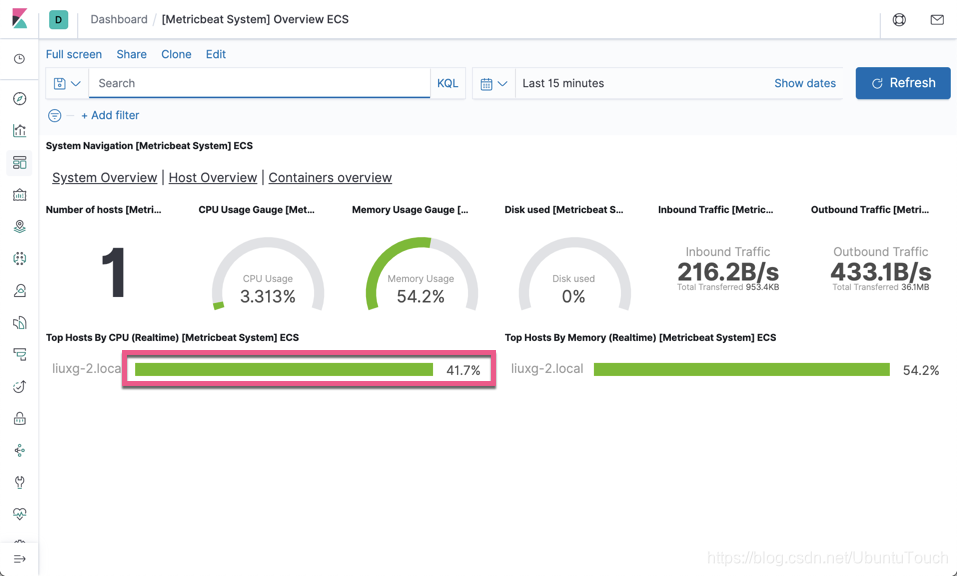
Task: Open the Visualize chart icon in sidebar
Action: (19, 131)
